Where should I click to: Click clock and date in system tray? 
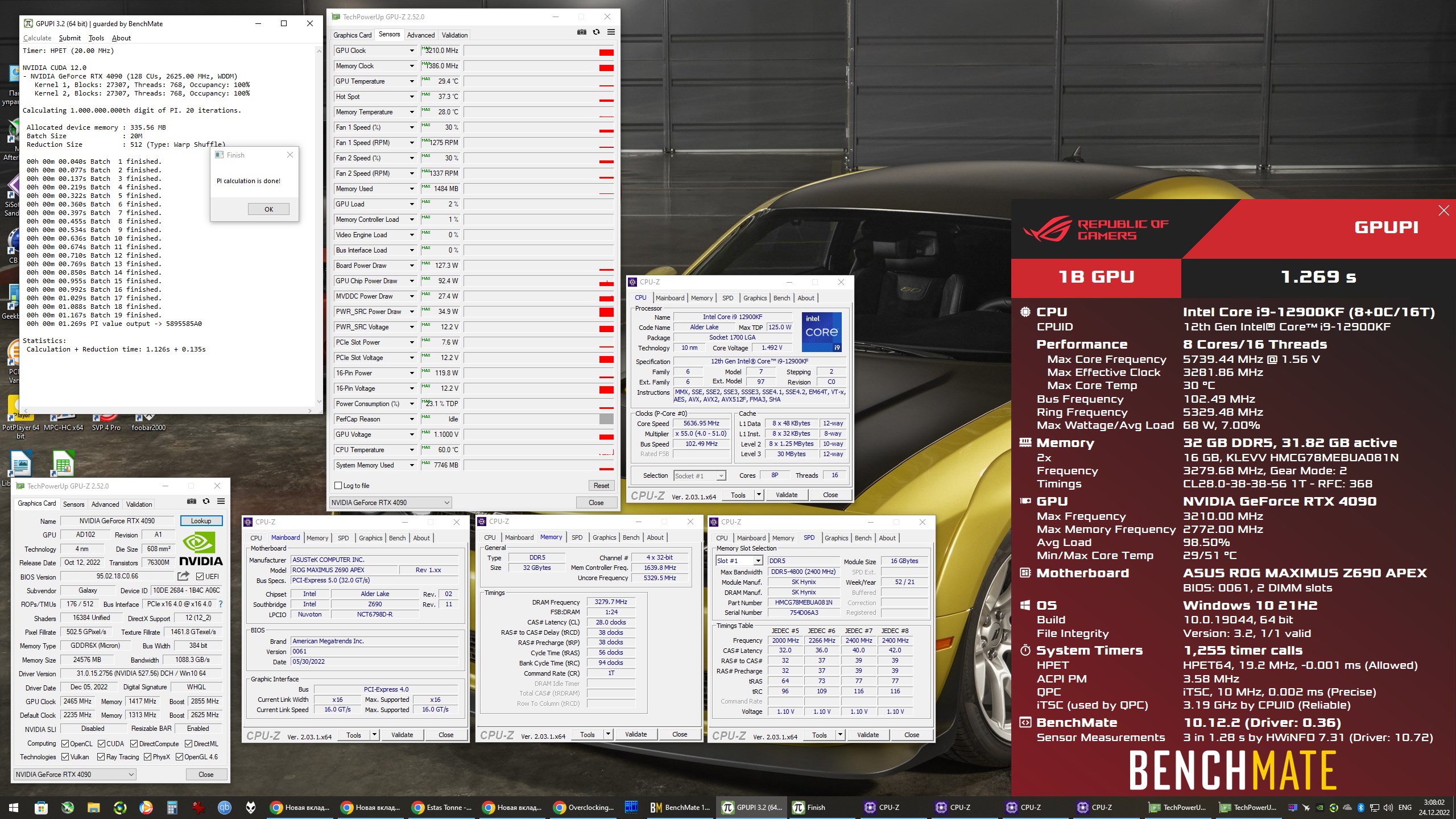tap(1434, 807)
